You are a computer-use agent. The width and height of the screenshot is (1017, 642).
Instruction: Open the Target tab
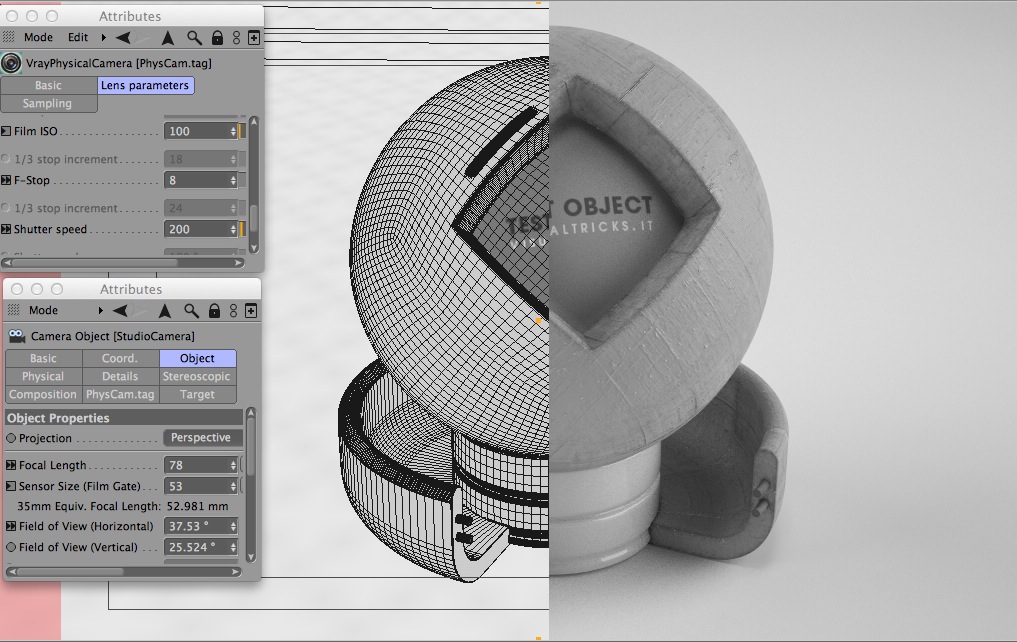coord(197,394)
